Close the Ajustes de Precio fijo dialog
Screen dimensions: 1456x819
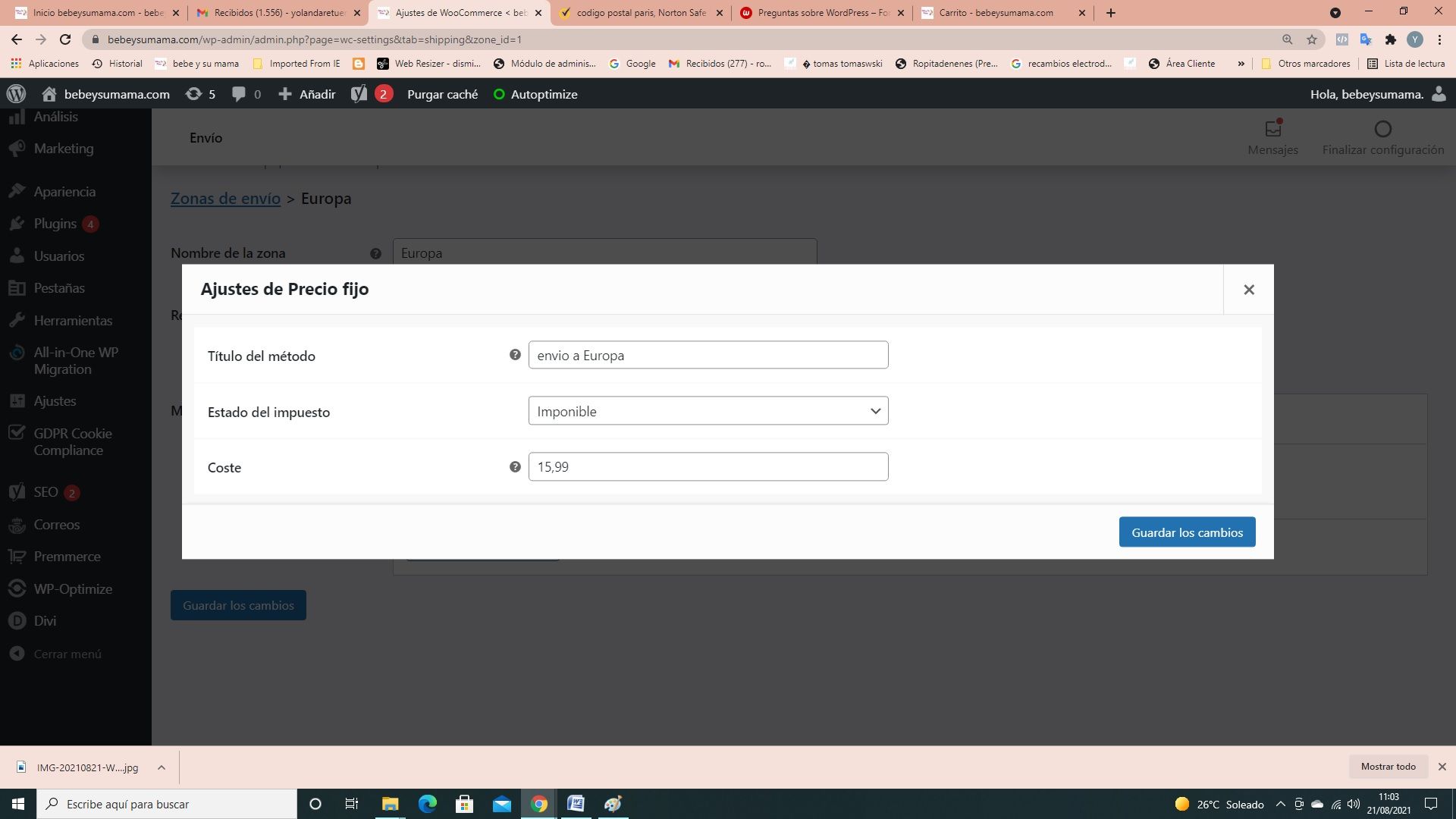1248,289
